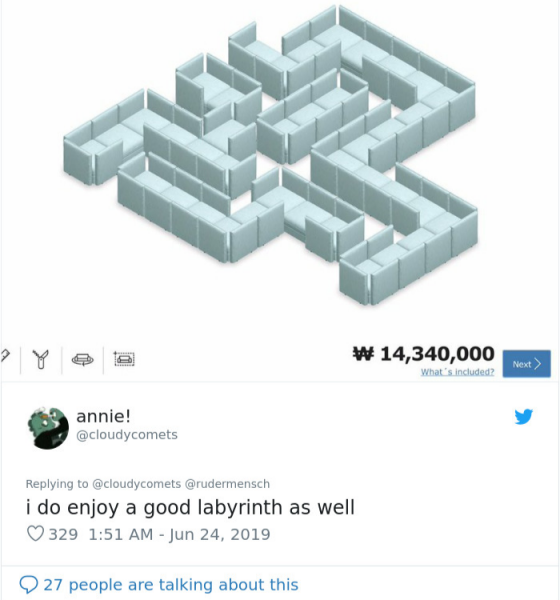The height and width of the screenshot is (600, 560).
Task: Click the 329 likes count
Action: point(63,534)
